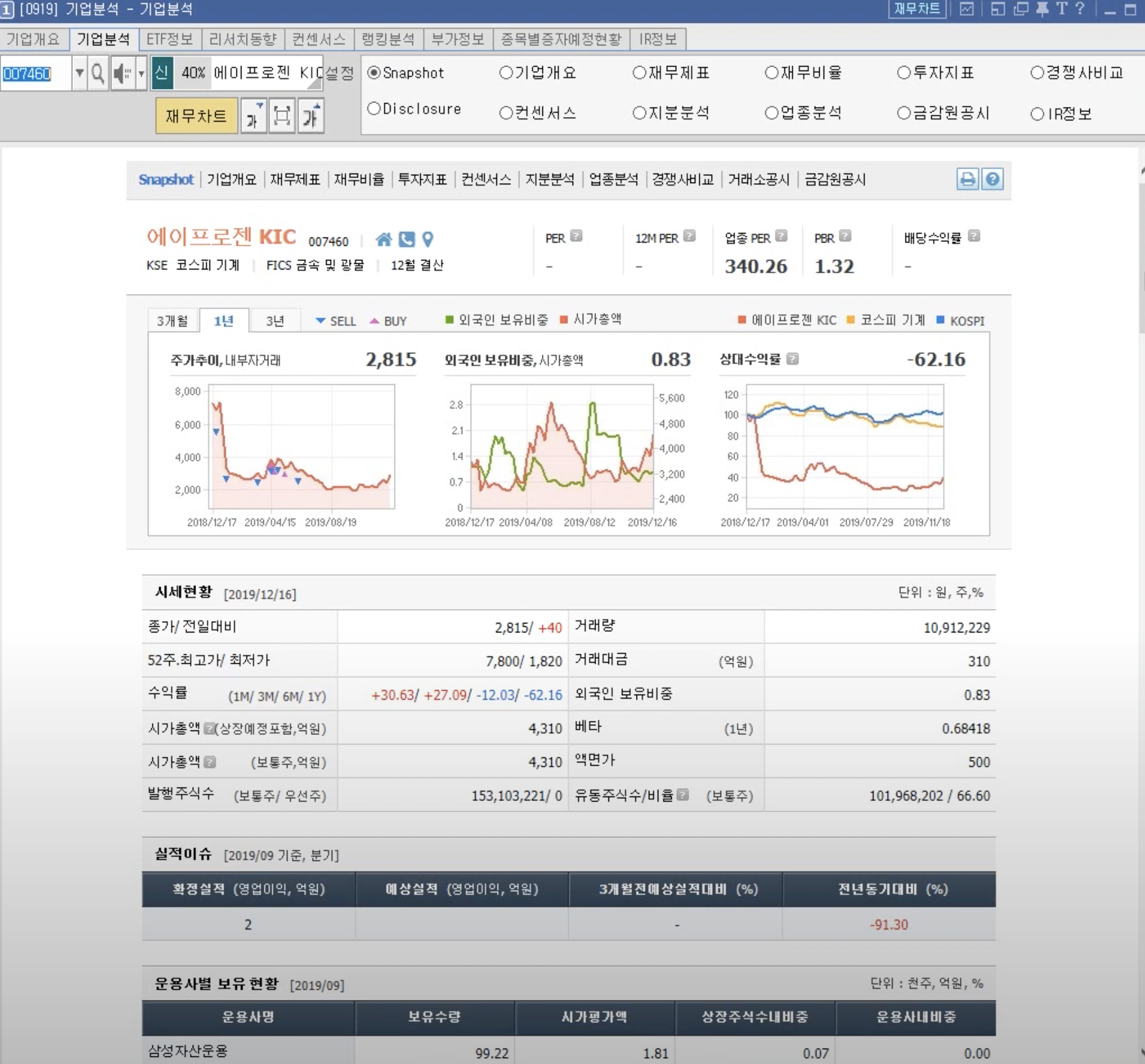Click the increase font size 가 icon
The image size is (1145, 1064).
pos(311,116)
